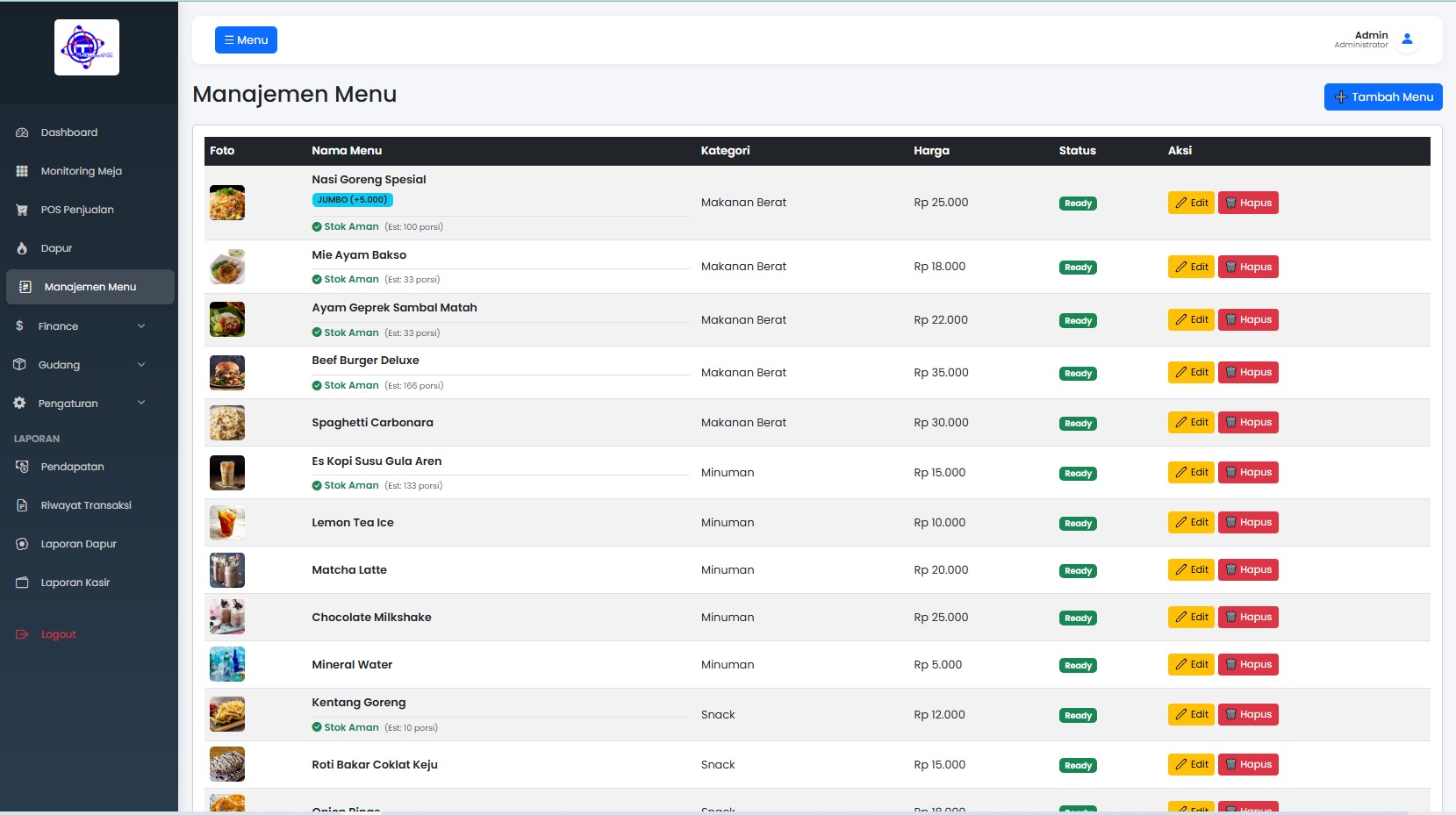Click the Dashboard icon in the sidebar
The width and height of the screenshot is (1456, 815).
point(22,132)
